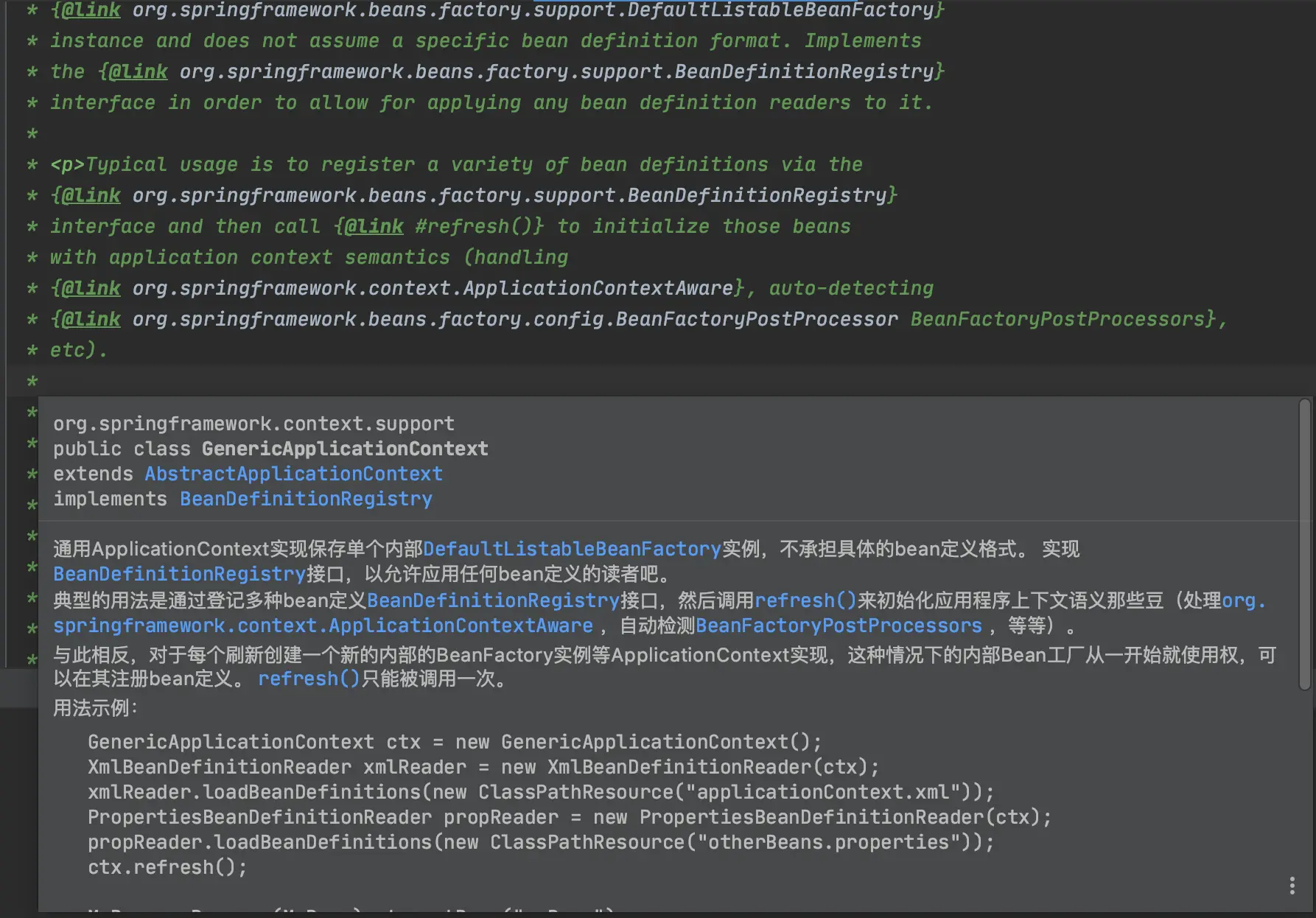Open BeanDefinitionRegistry link after 登记多种bean定义
Viewport: 1316px width, 918px height.
tap(493, 600)
